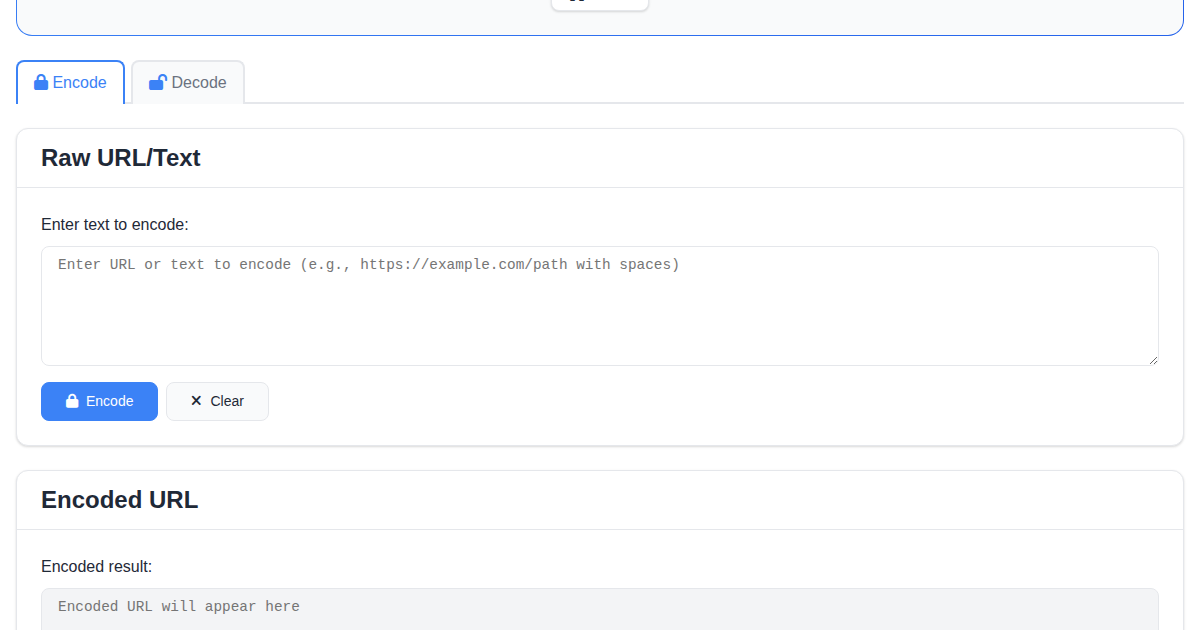1200x630 pixels.
Task: Click the X icon in the Clear button
Action: pos(196,401)
